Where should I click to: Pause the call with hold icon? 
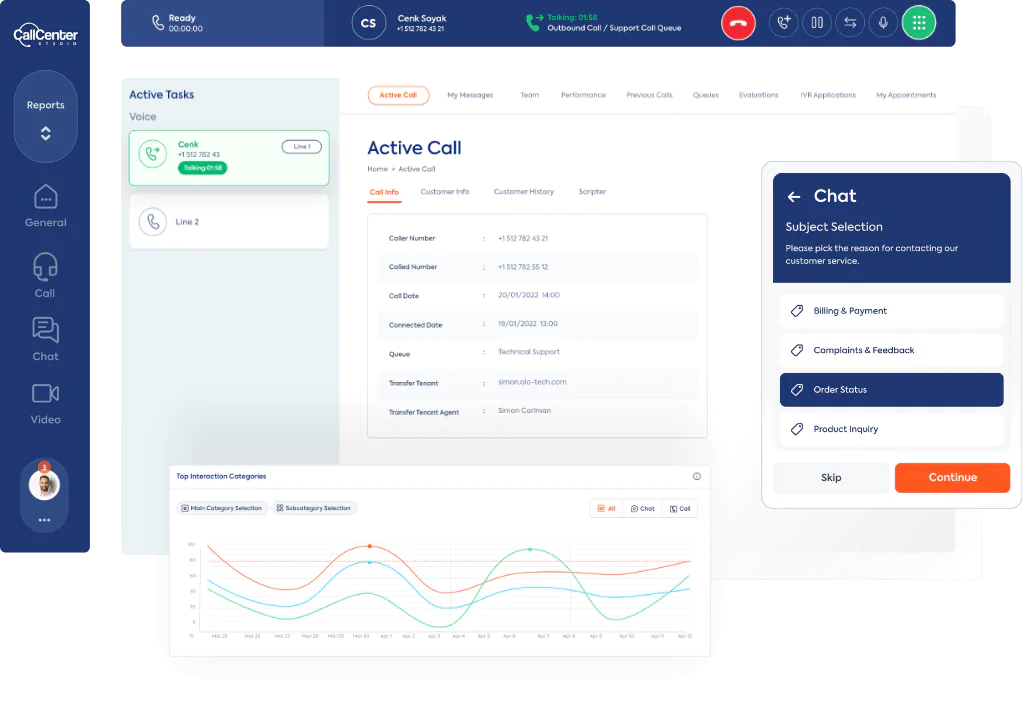tap(817, 23)
